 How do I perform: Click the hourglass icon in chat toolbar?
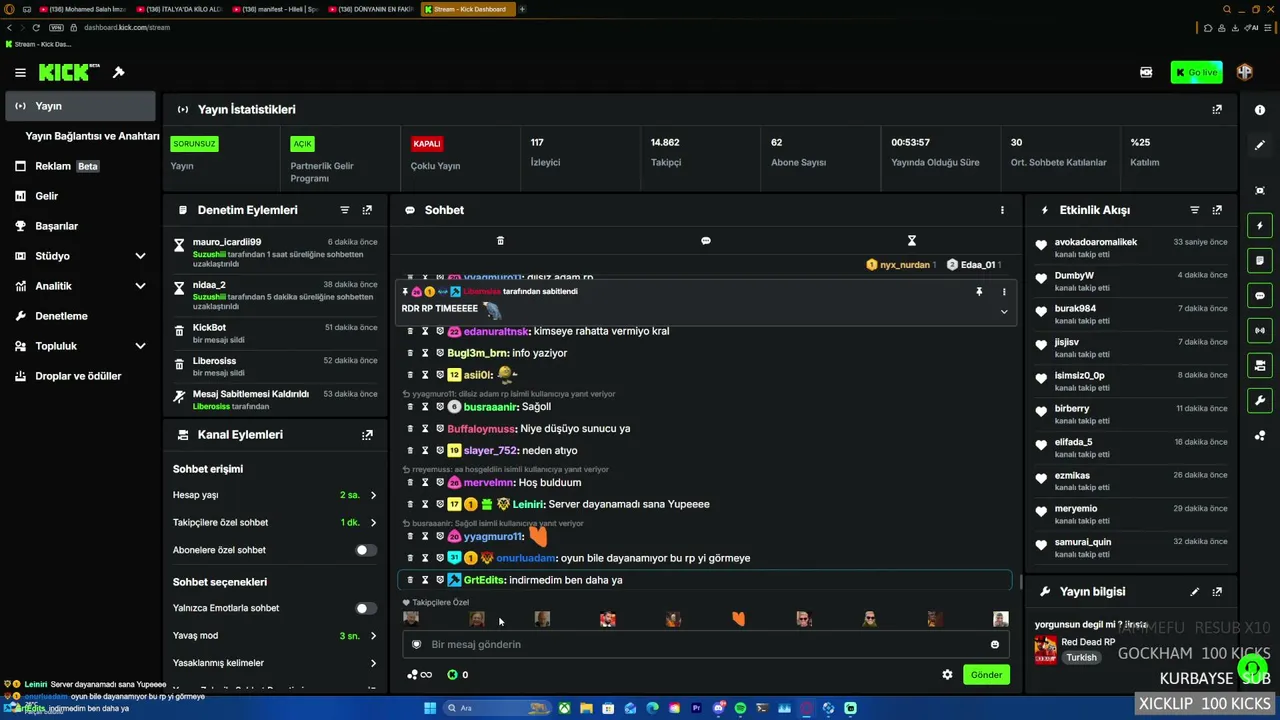click(x=912, y=241)
